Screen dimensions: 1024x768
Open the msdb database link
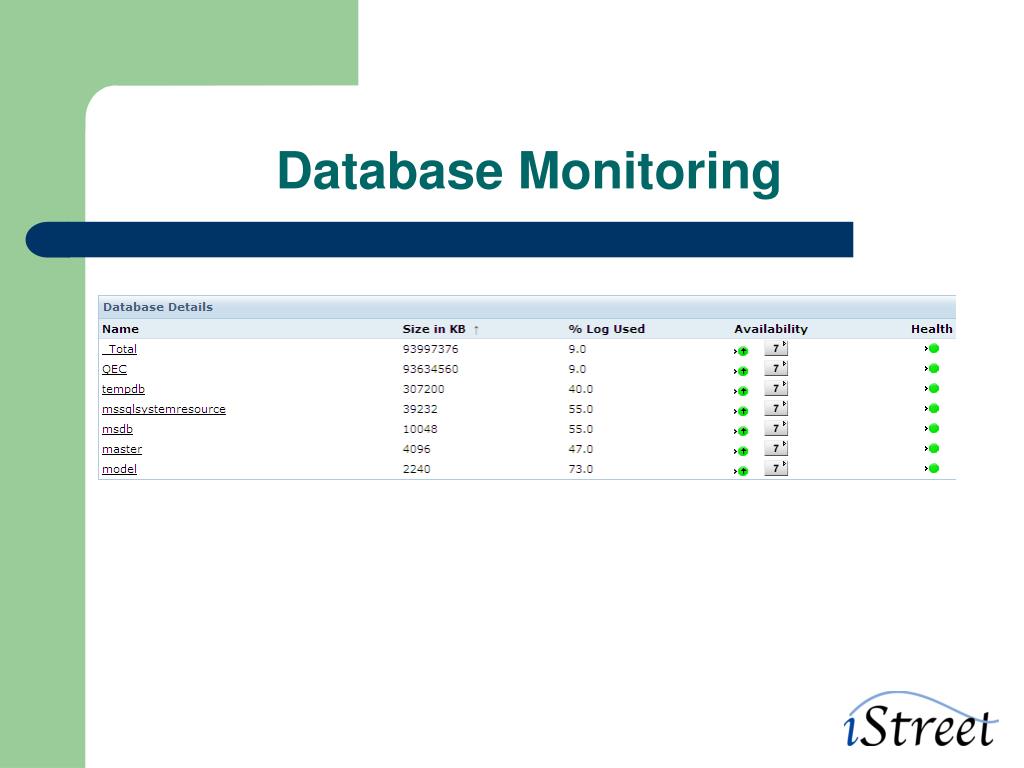click(x=118, y=429)
